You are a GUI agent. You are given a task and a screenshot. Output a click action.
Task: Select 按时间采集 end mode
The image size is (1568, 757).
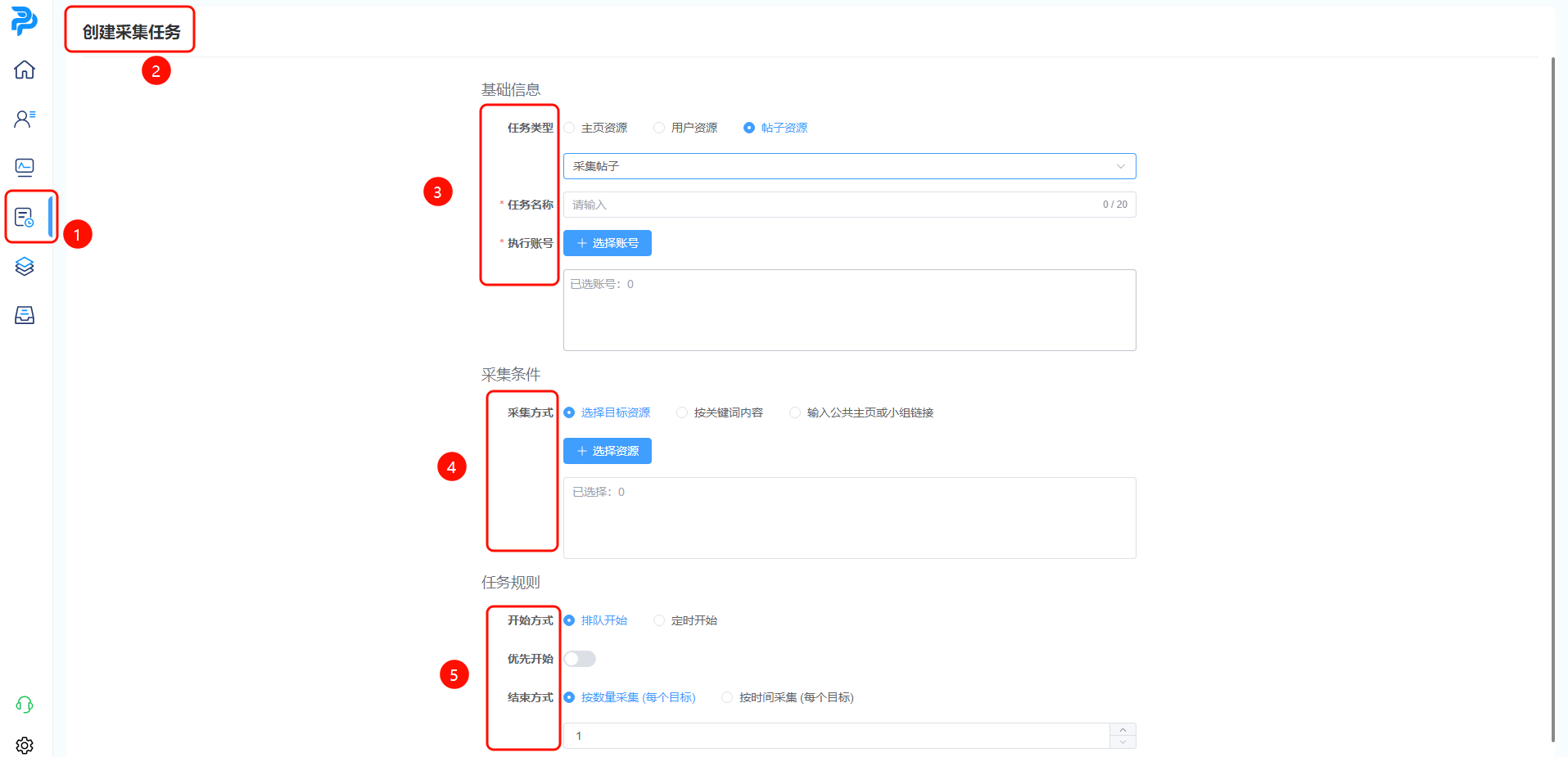727,697
